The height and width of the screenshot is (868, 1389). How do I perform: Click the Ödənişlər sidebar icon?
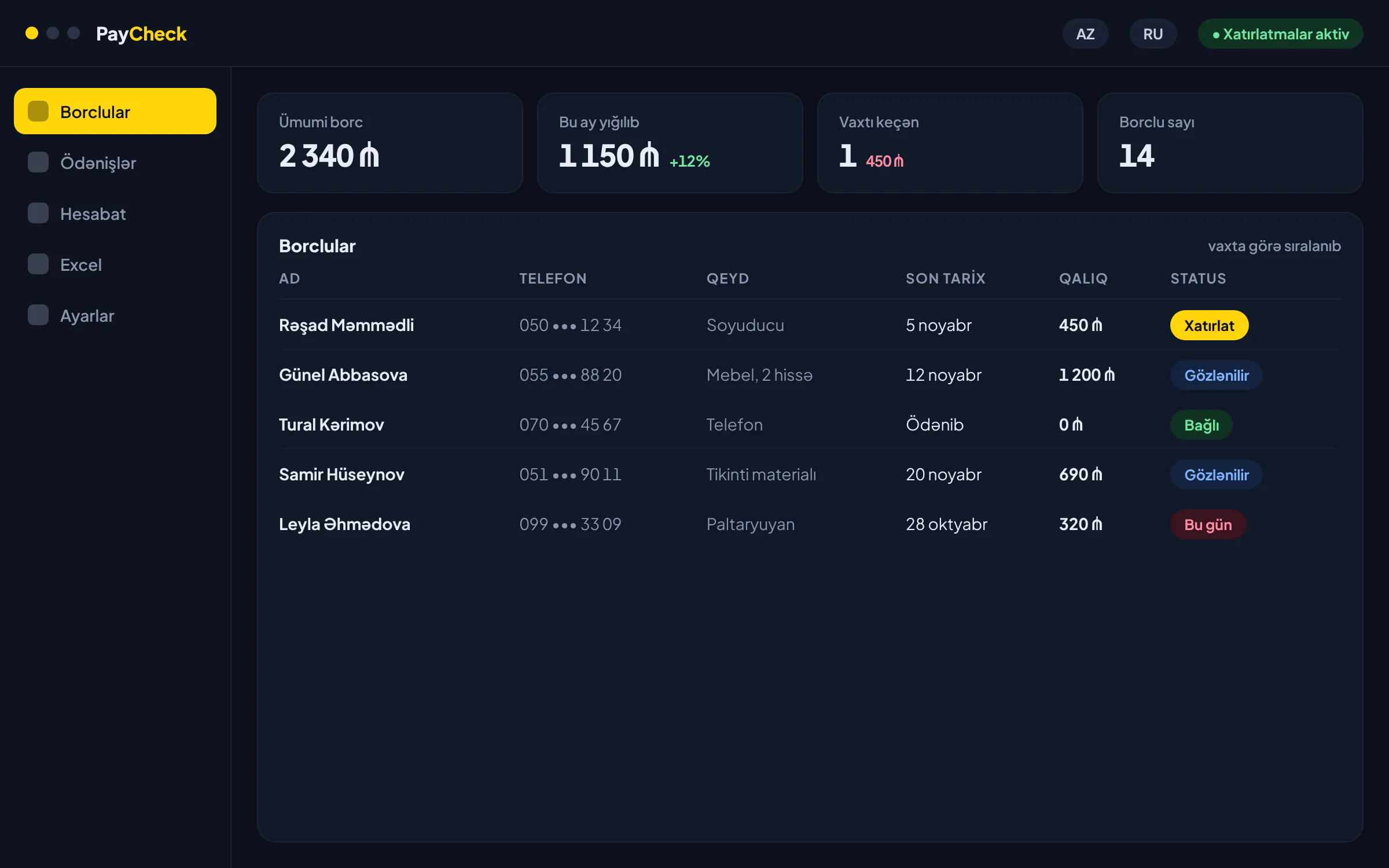point(38,162)
